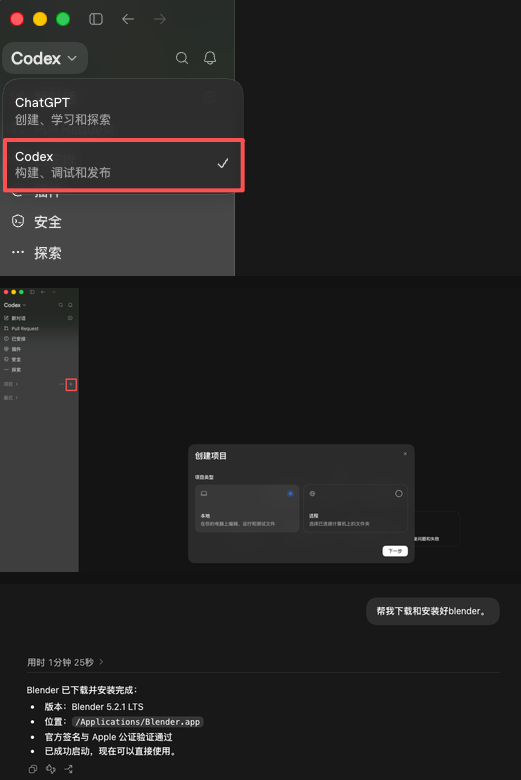Open the small Codex dropdown above 新对话
Viewport: 521px width, 780px height.
(15, 305)
